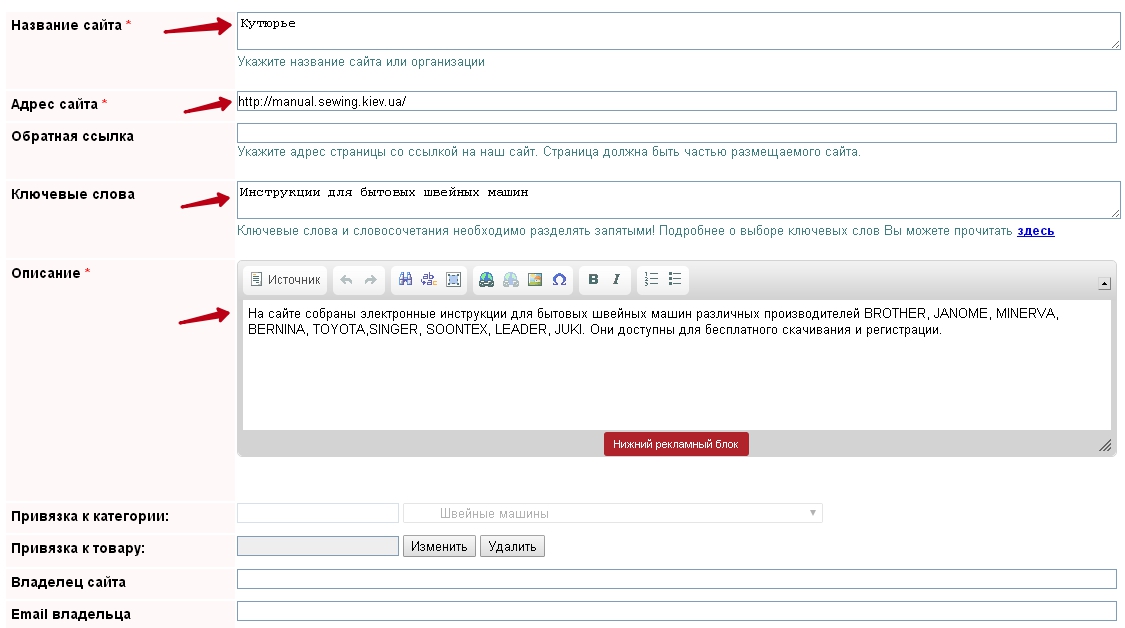Insert an image into the description

535,280
